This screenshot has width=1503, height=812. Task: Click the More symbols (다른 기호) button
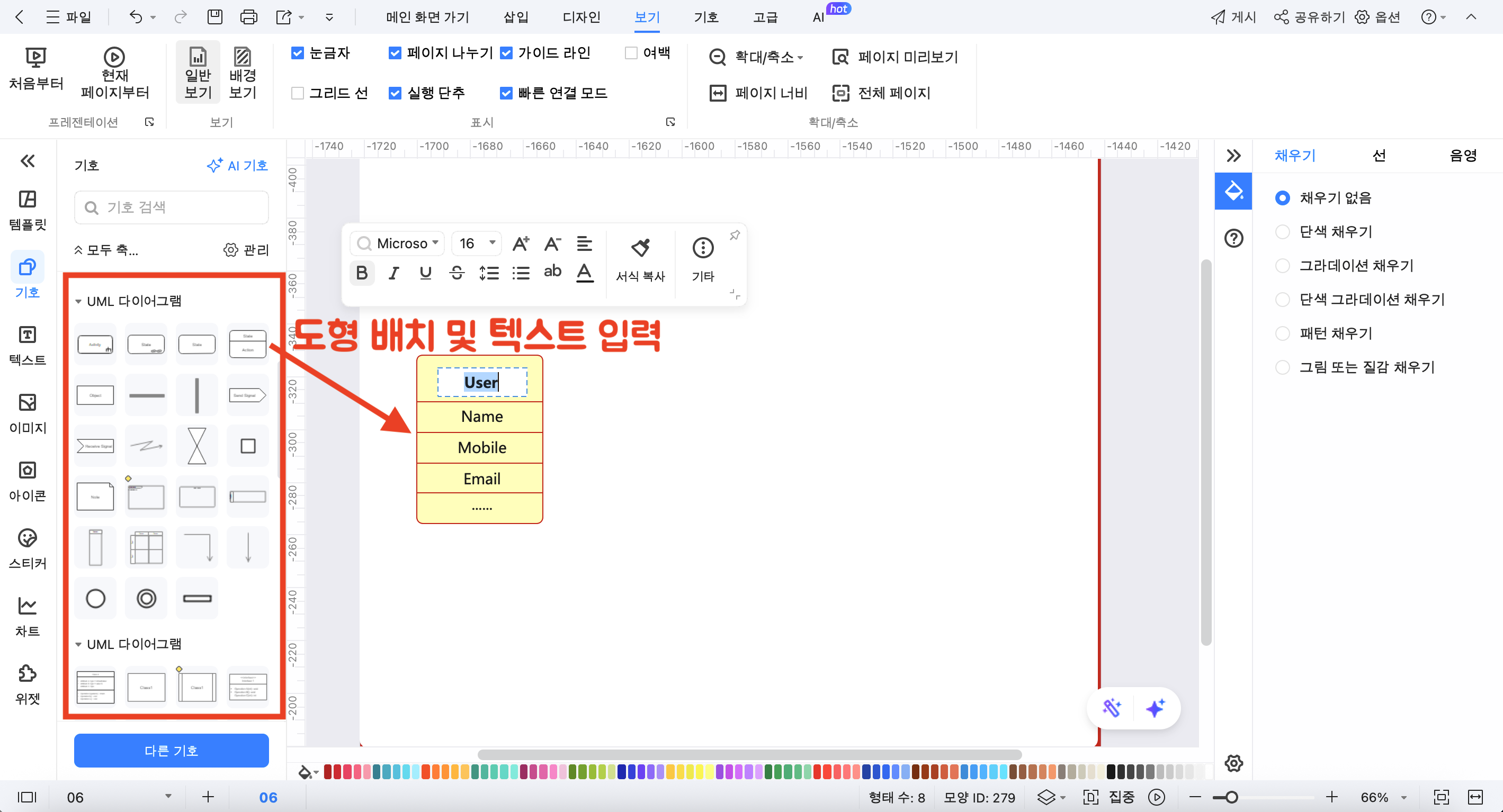(x=171, y=750)
